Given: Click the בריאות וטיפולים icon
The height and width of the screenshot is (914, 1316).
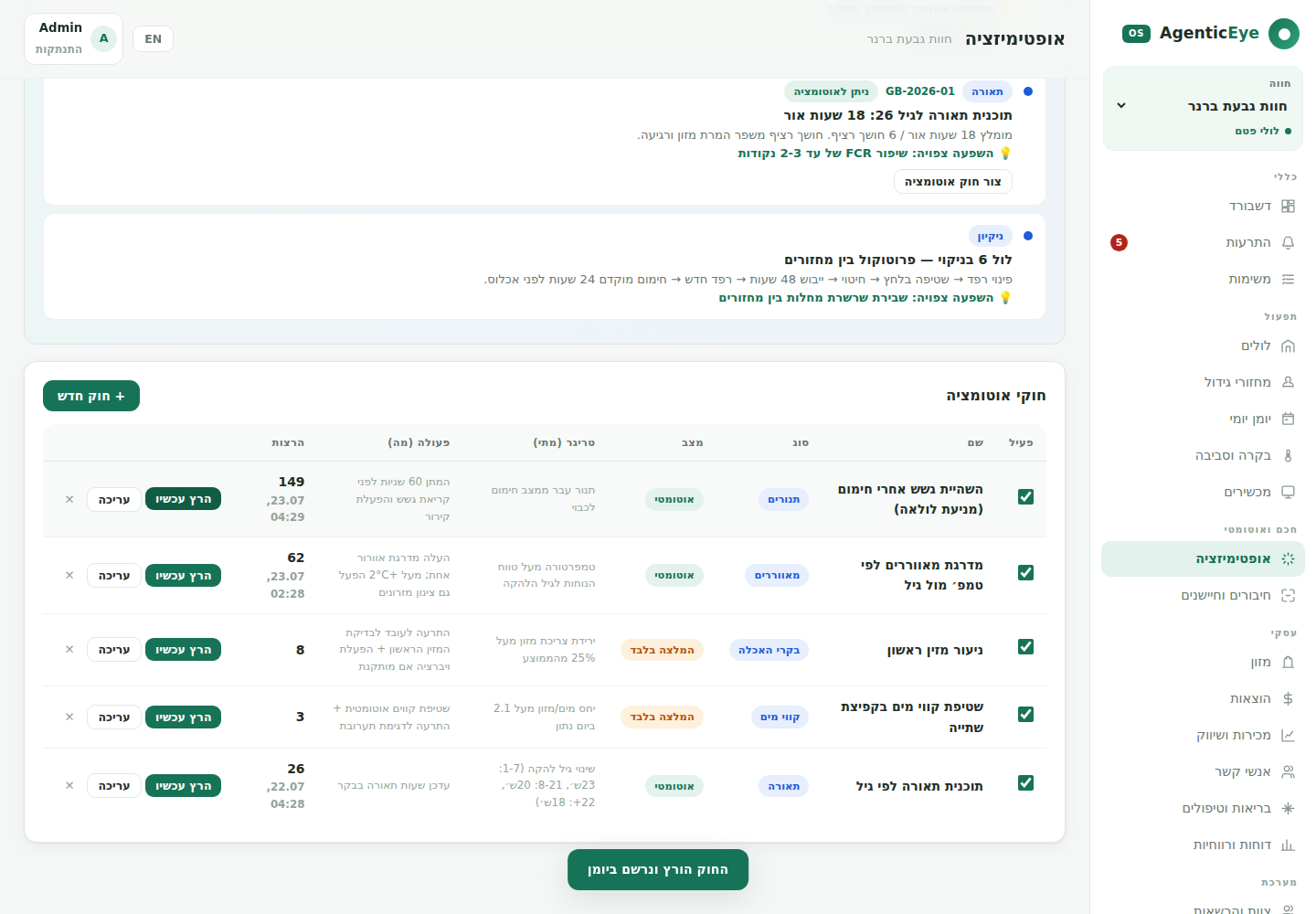Looking at the screenshot, I should click(1288, 809).
